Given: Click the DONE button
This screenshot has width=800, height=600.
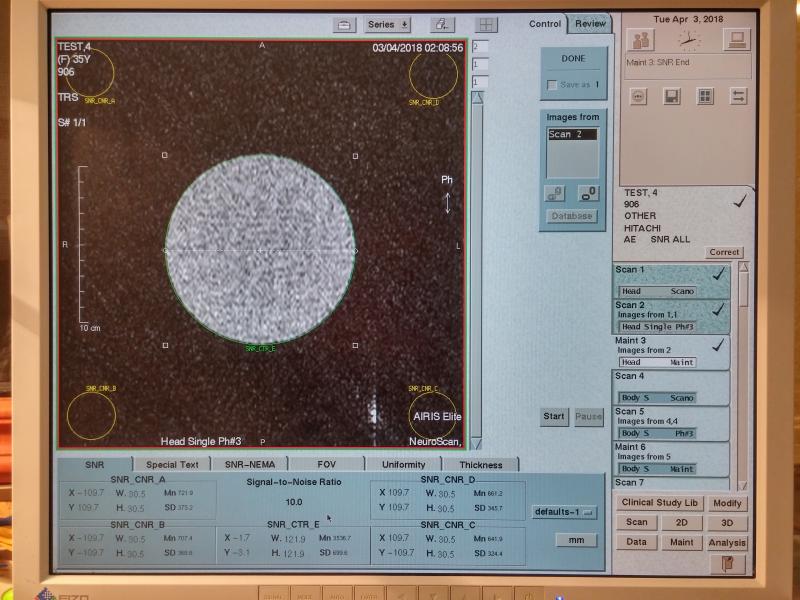Looking at the screenshot, I should [573, 58].
